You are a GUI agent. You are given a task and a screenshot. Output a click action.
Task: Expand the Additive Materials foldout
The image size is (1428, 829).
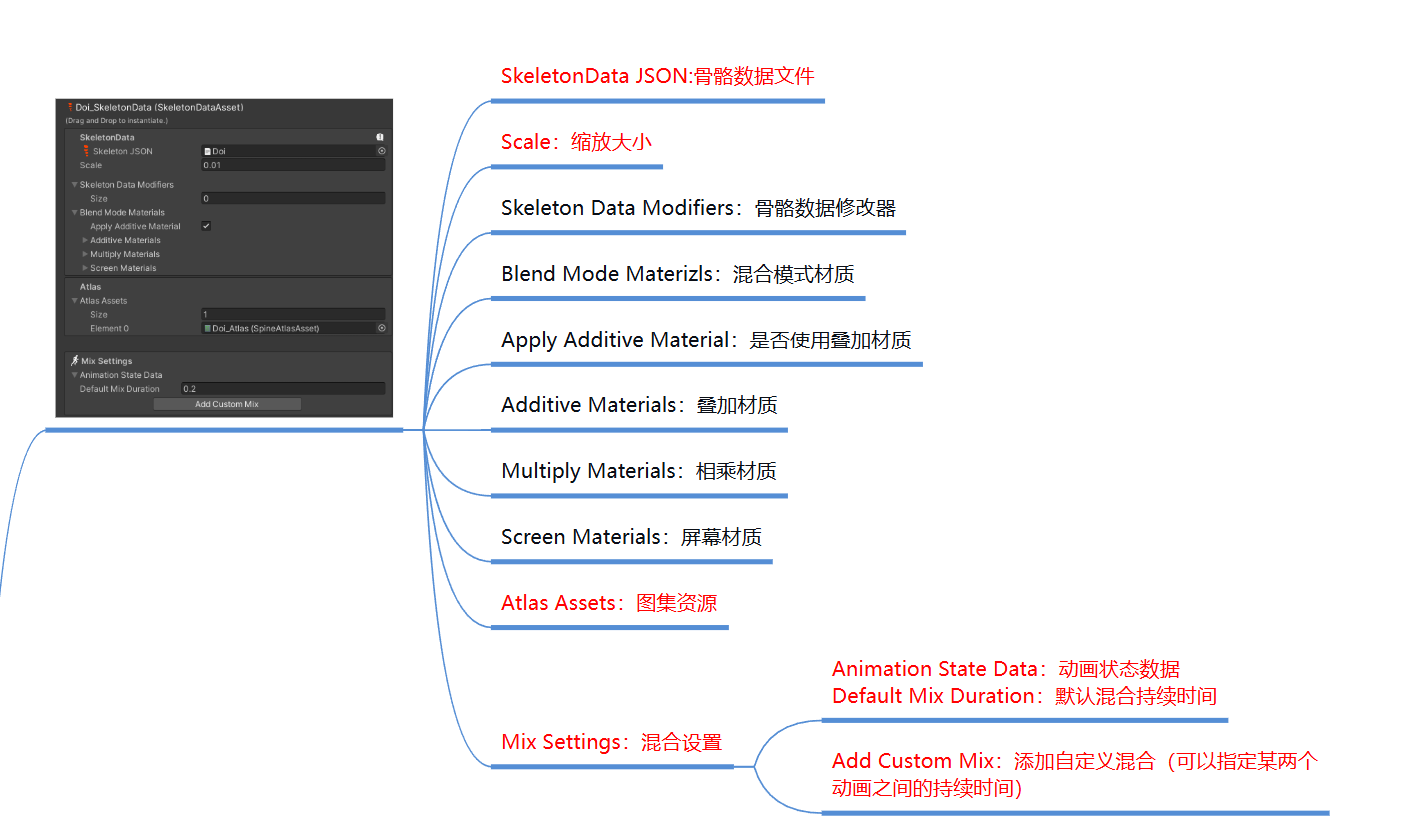85,240
